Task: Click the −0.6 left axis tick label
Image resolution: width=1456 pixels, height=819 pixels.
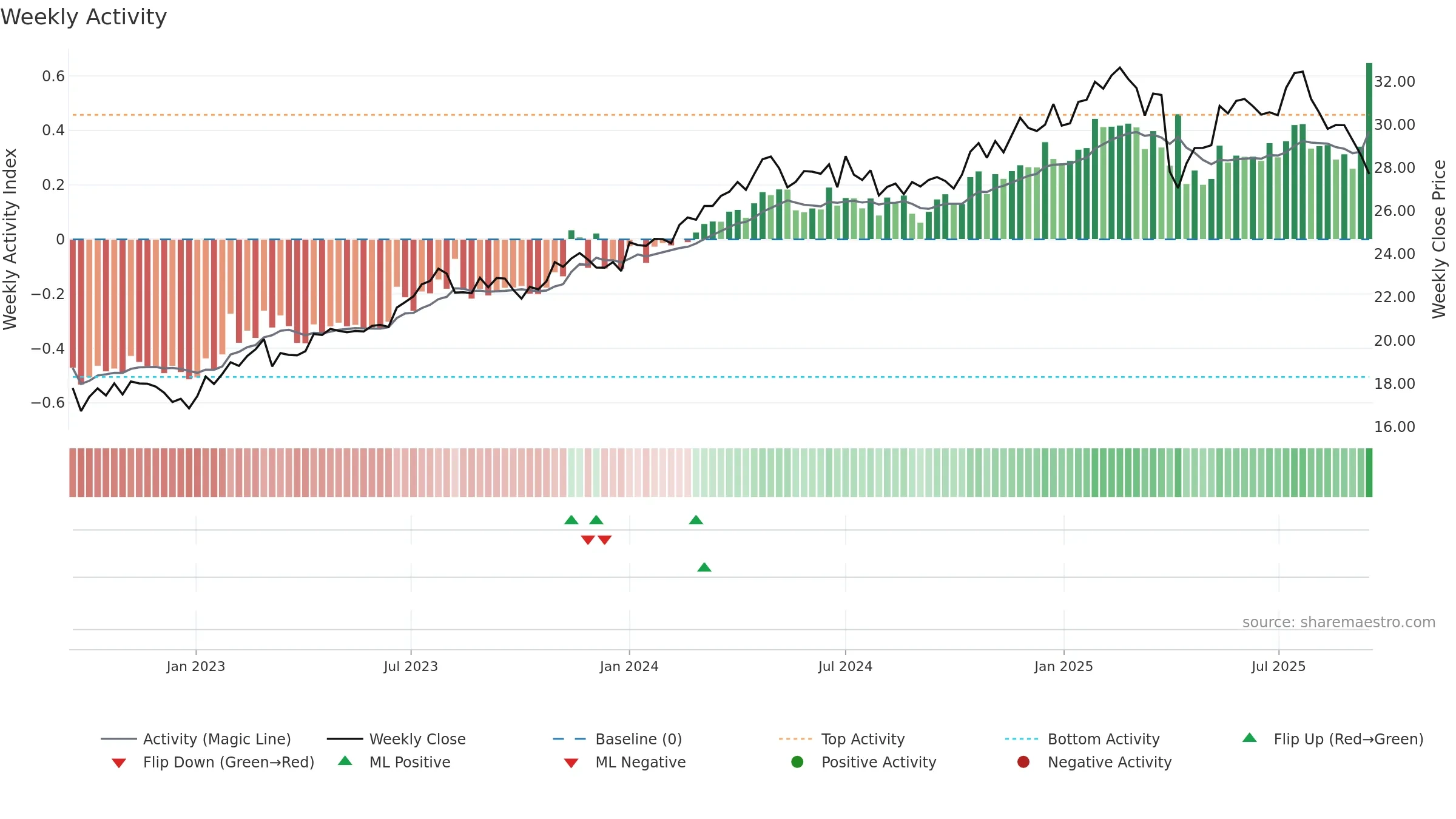Action: pos(47,402)
